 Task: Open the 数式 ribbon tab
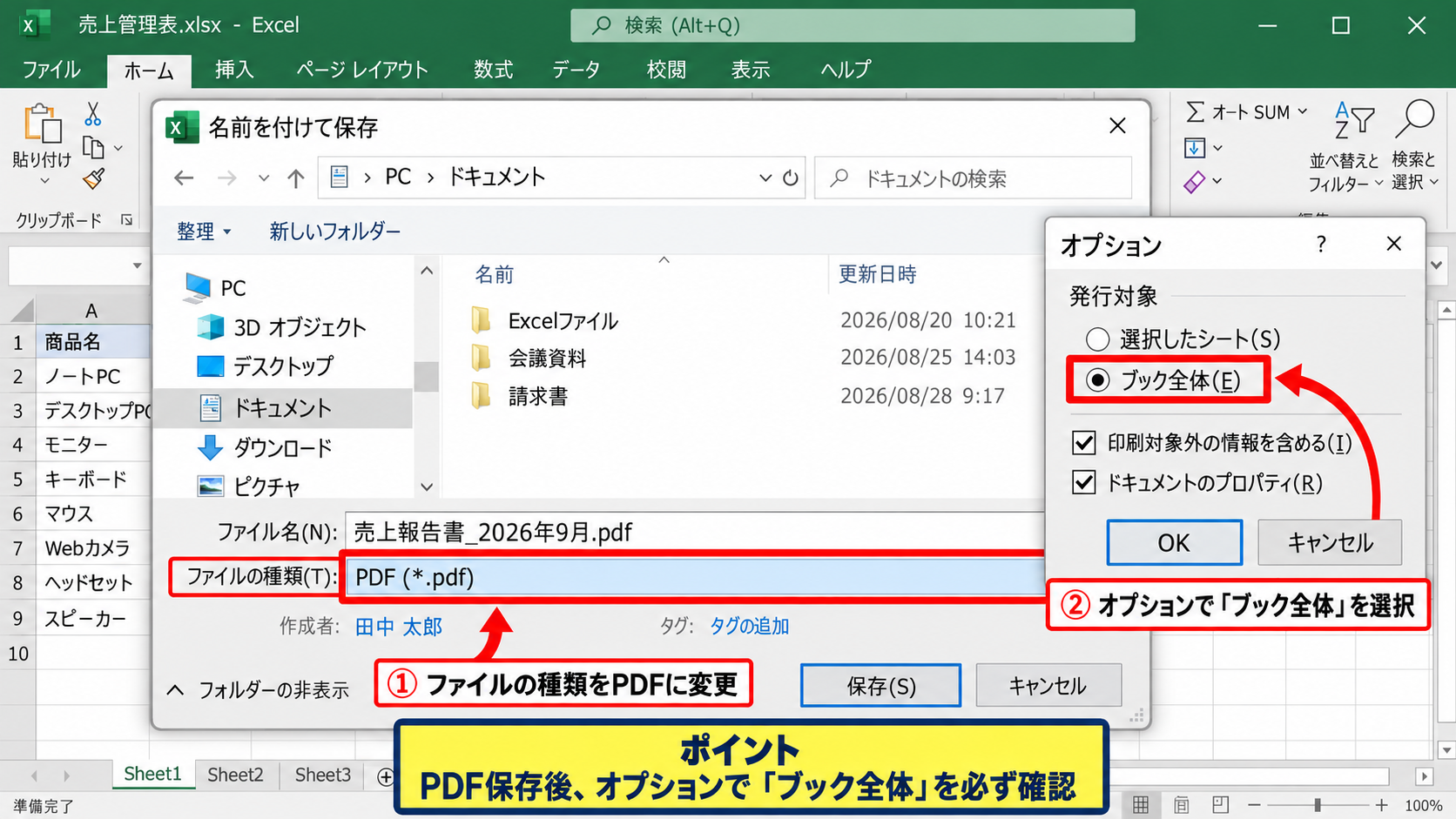click(493, 70)
